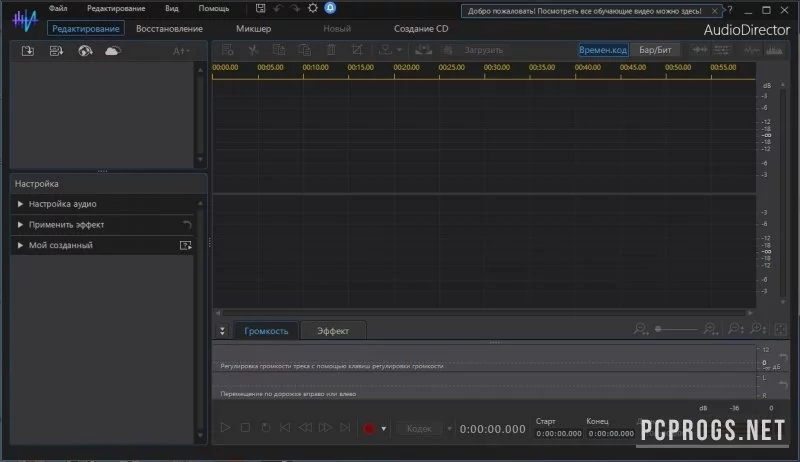Click the red record button
Image resolution: width=800 pixels, height=462 pixels.
click(x=369, y=428)
